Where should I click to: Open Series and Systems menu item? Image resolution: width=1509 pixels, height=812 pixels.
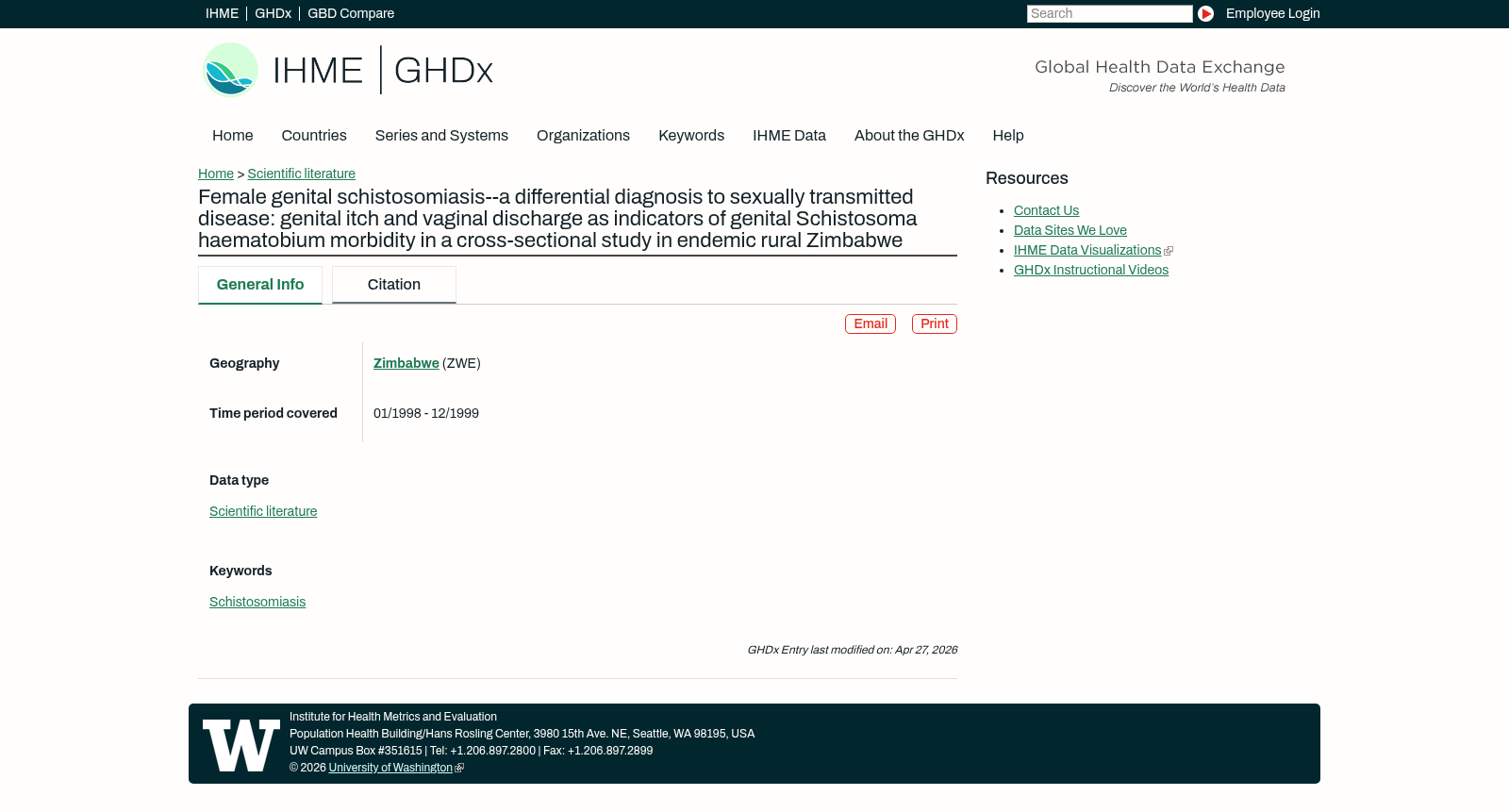(441, 136)
